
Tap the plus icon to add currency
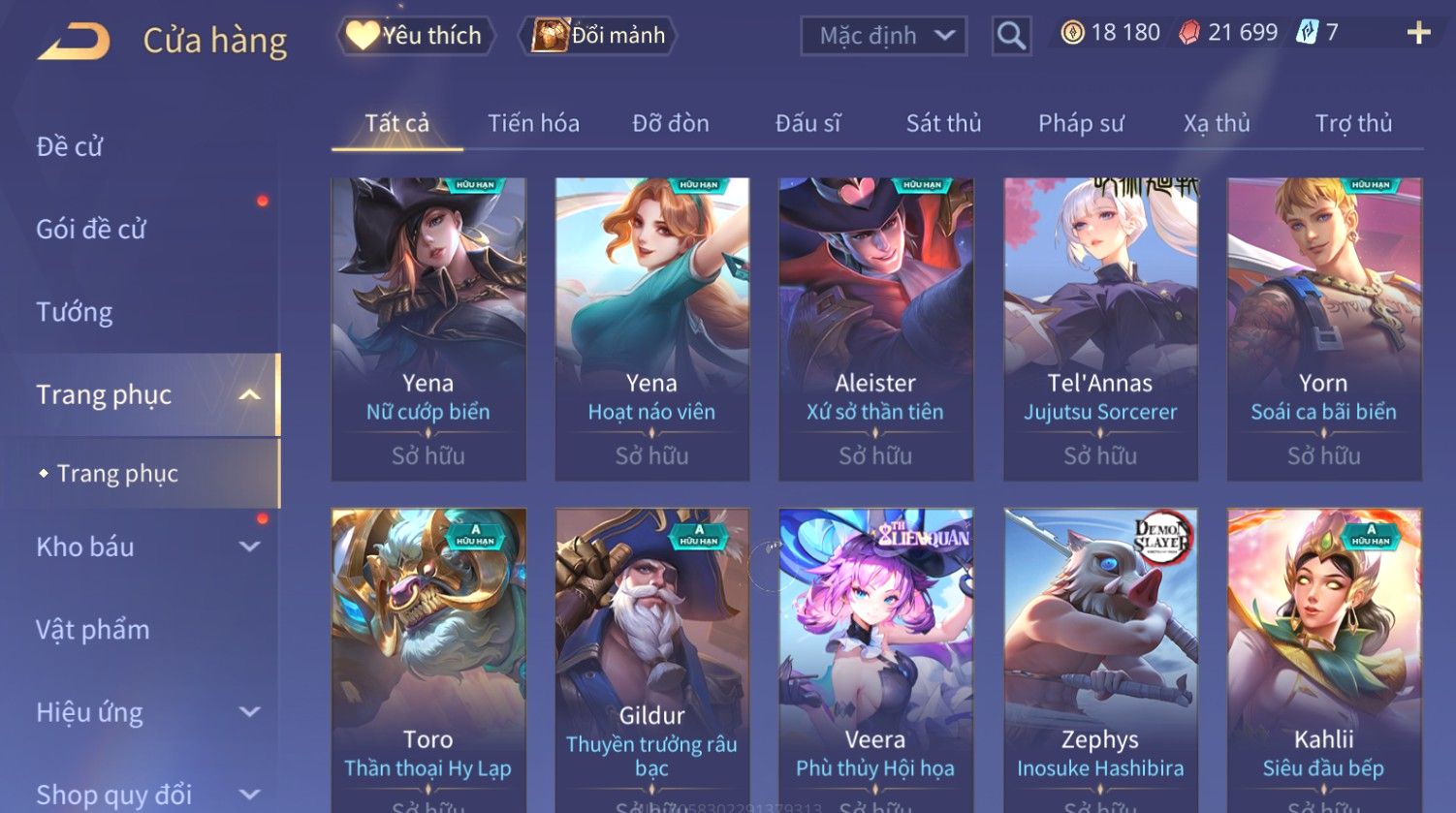(x=1418, y=33)
